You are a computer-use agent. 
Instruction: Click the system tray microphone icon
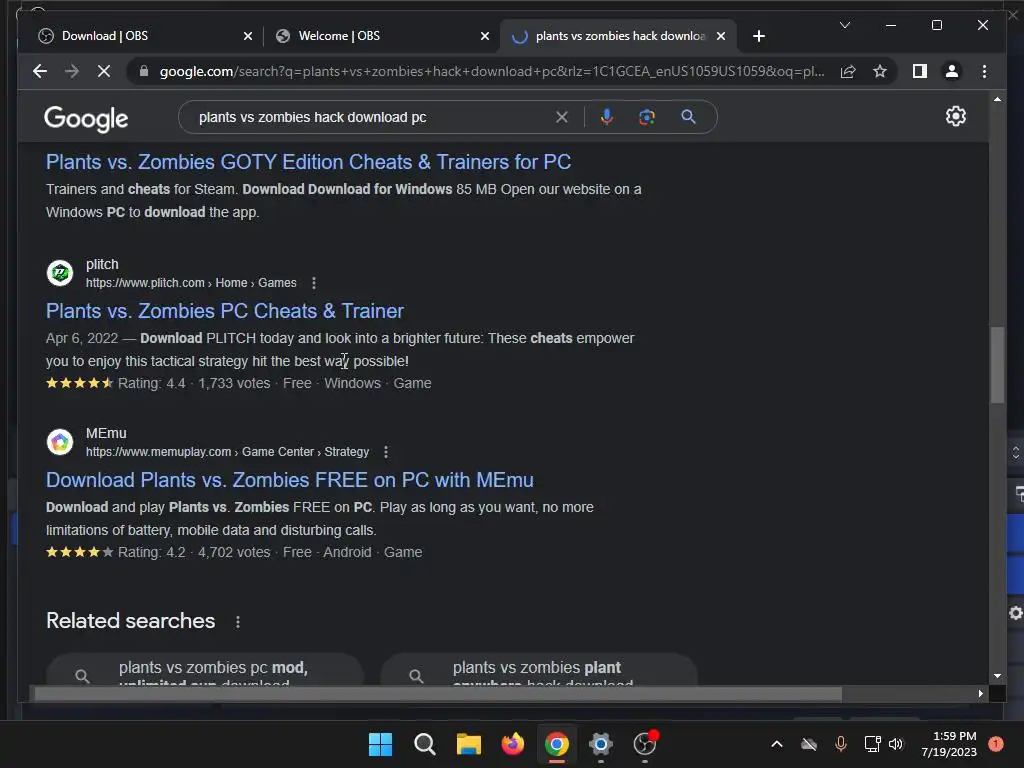[840, 744]
